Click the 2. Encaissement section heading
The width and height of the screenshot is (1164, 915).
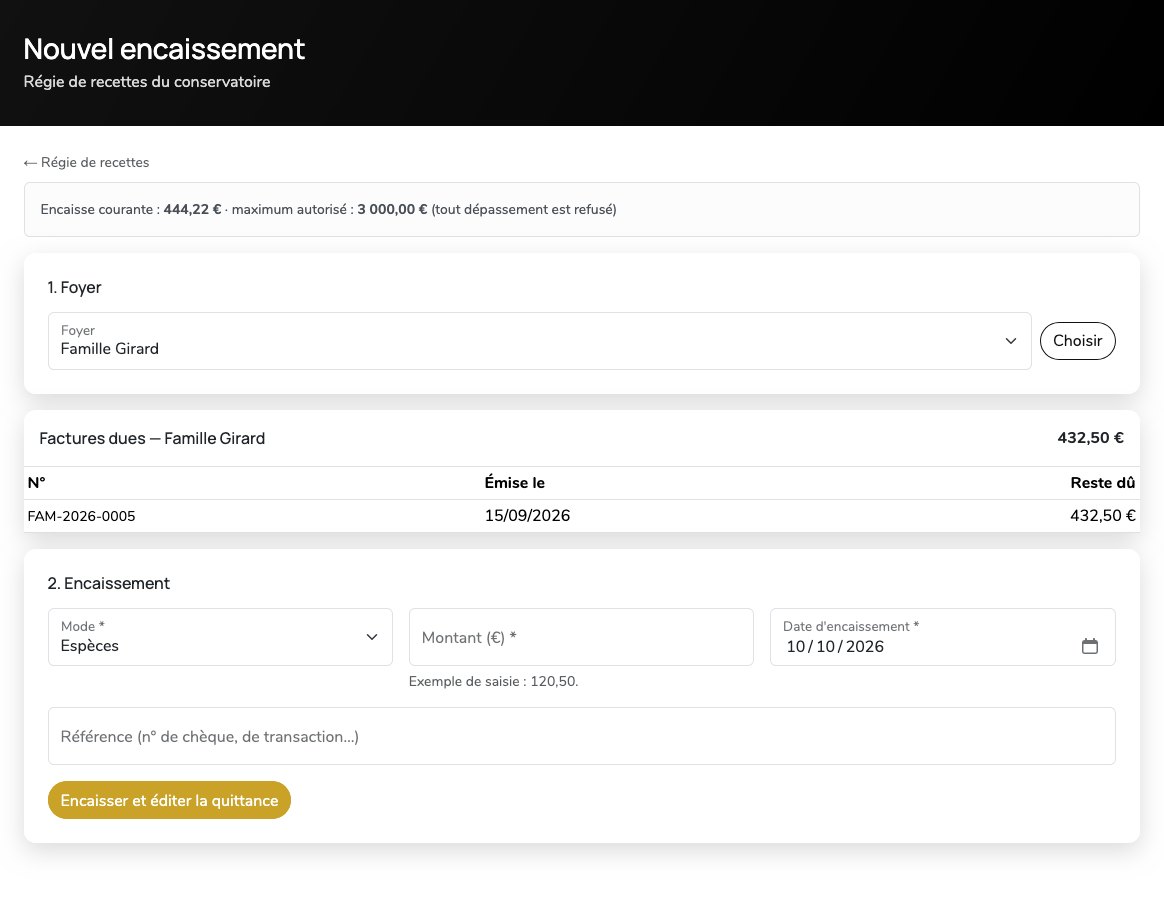point(108,583)
